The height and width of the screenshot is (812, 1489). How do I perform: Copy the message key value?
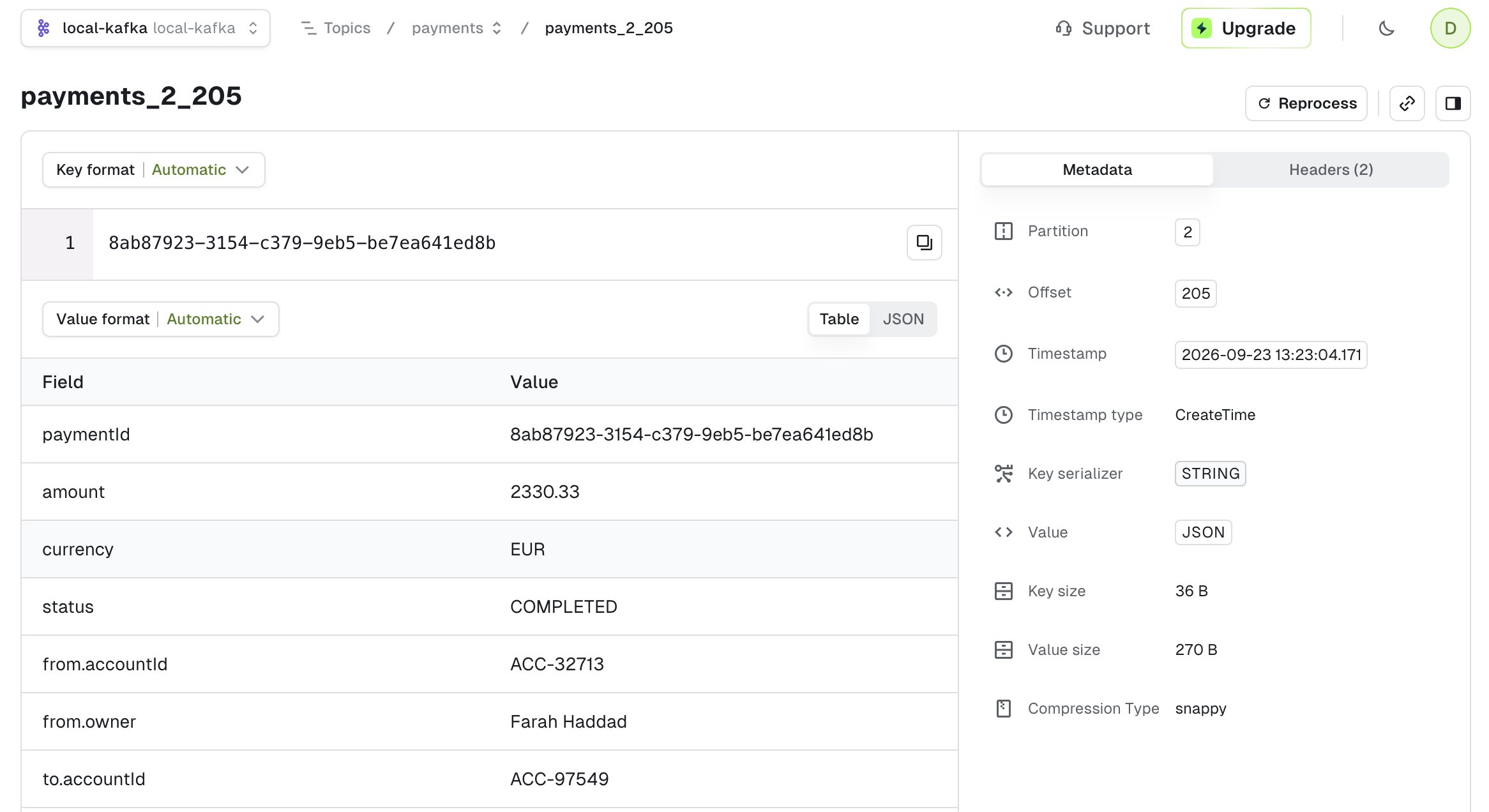click(924, 243)
